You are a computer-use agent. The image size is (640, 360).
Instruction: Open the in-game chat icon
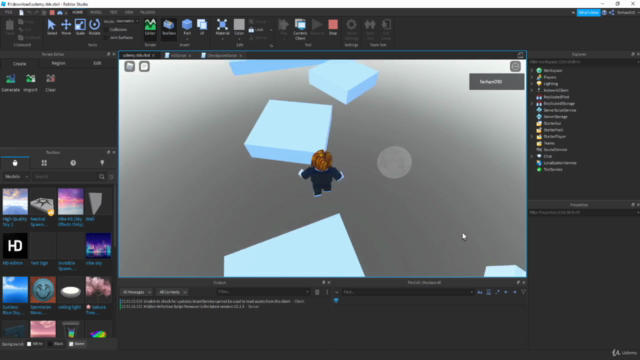point(144,67)
